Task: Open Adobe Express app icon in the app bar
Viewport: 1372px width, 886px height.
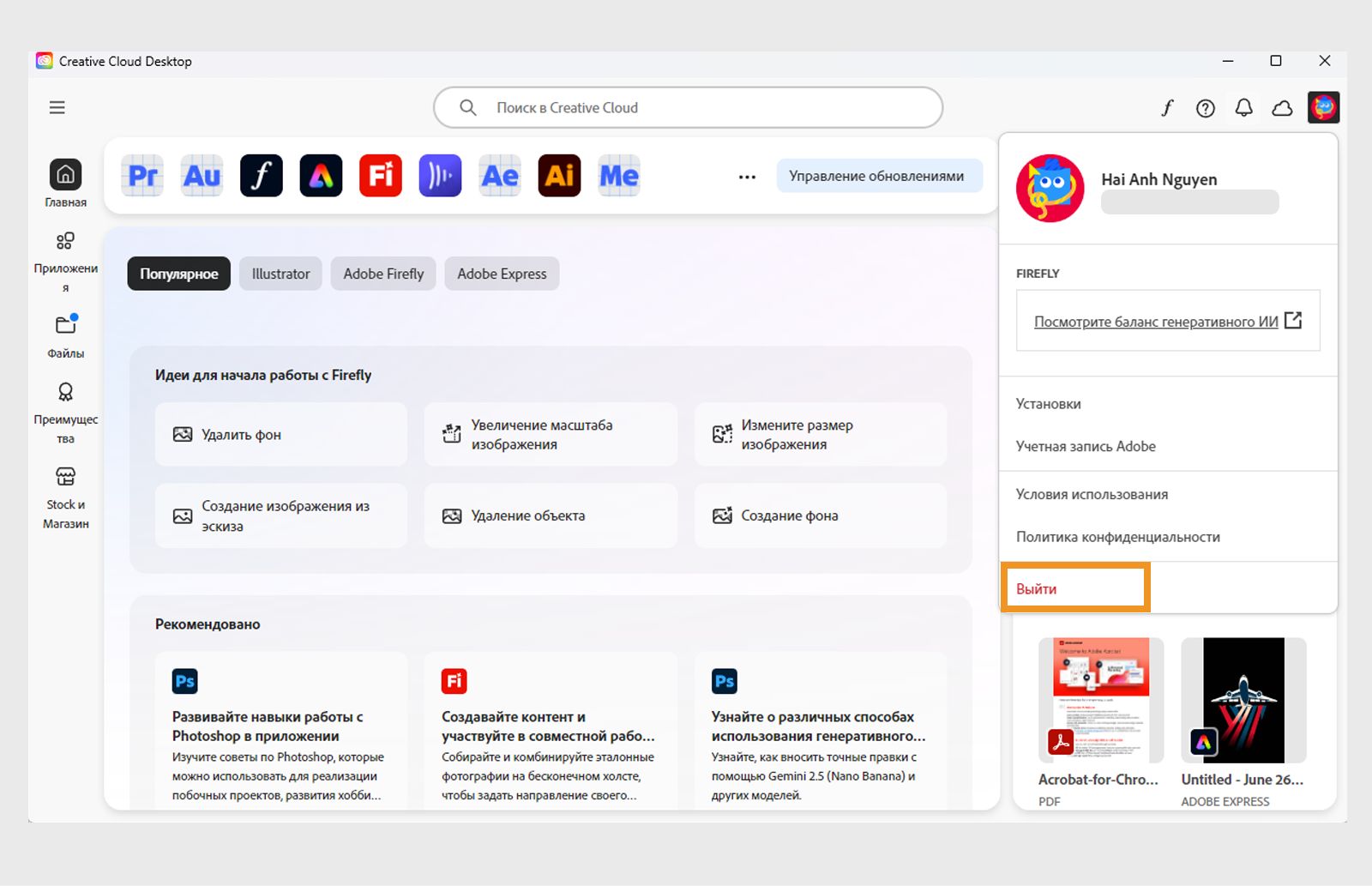Action: [322, 176]
